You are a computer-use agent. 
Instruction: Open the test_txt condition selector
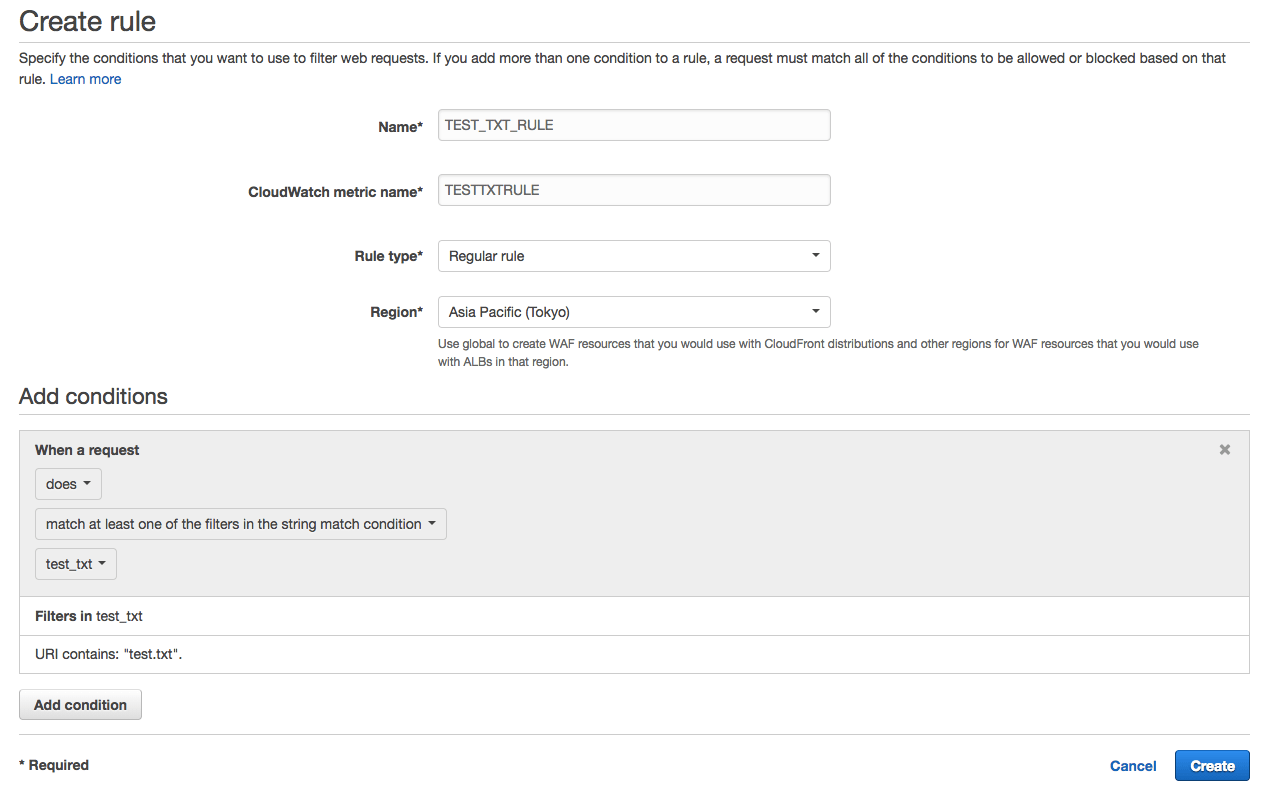coord(76,564)
